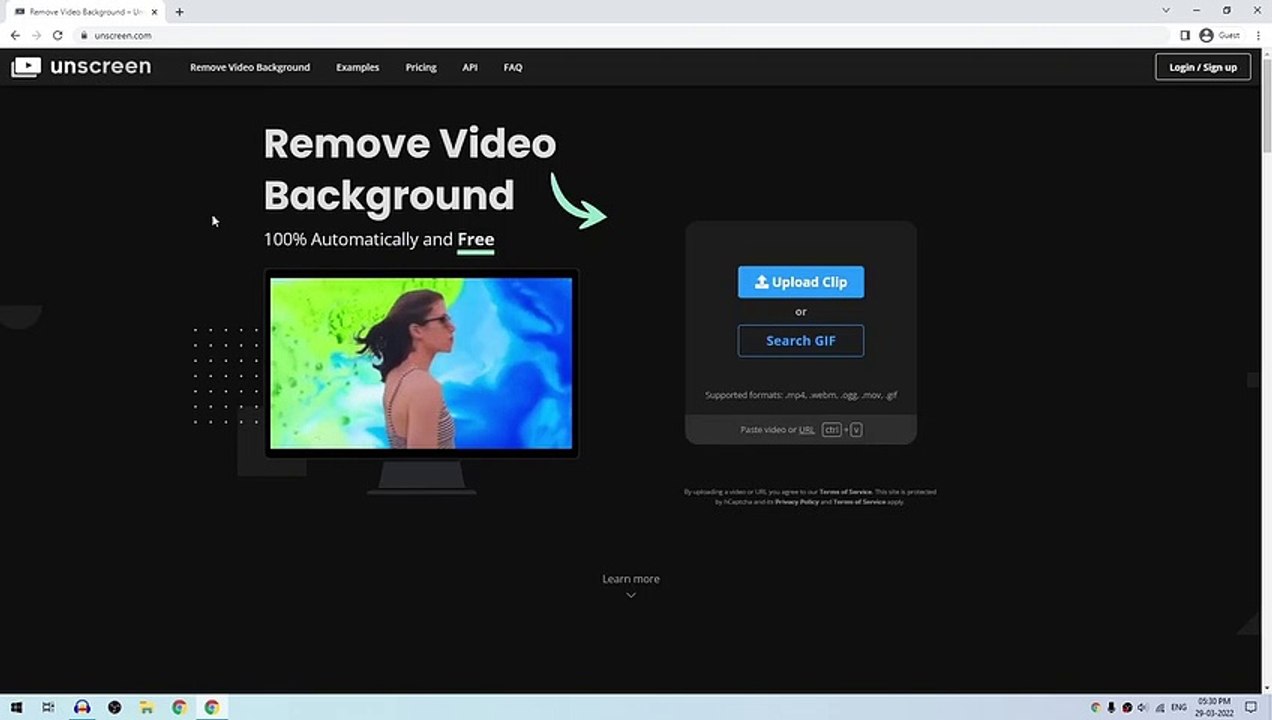1272x720 pixels.
Task: Click the Login / Sign up button
Action: [x=1203, y=67]
